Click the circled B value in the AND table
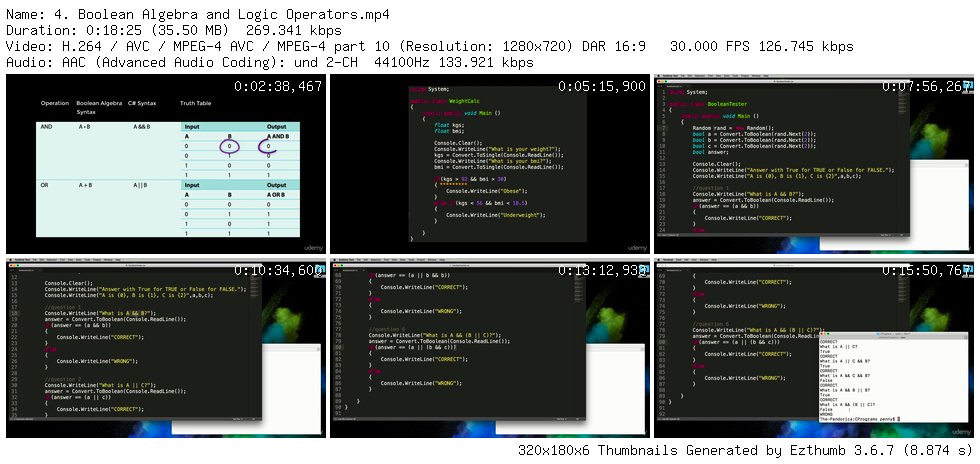 pos(229,146)
